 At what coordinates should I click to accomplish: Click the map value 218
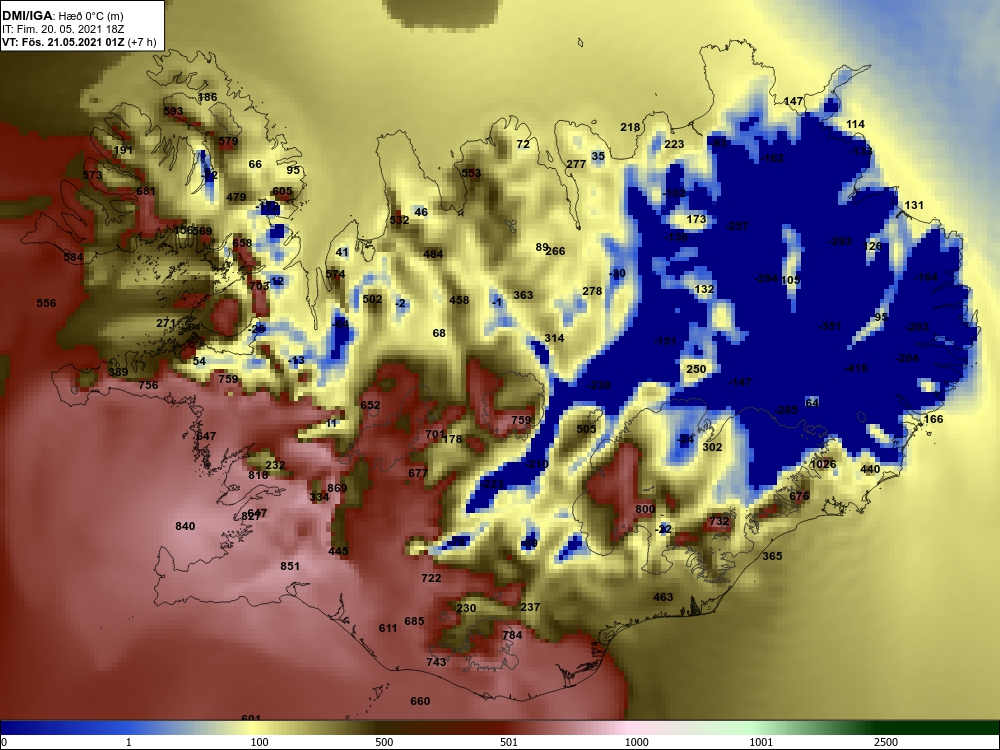[630, 128]
